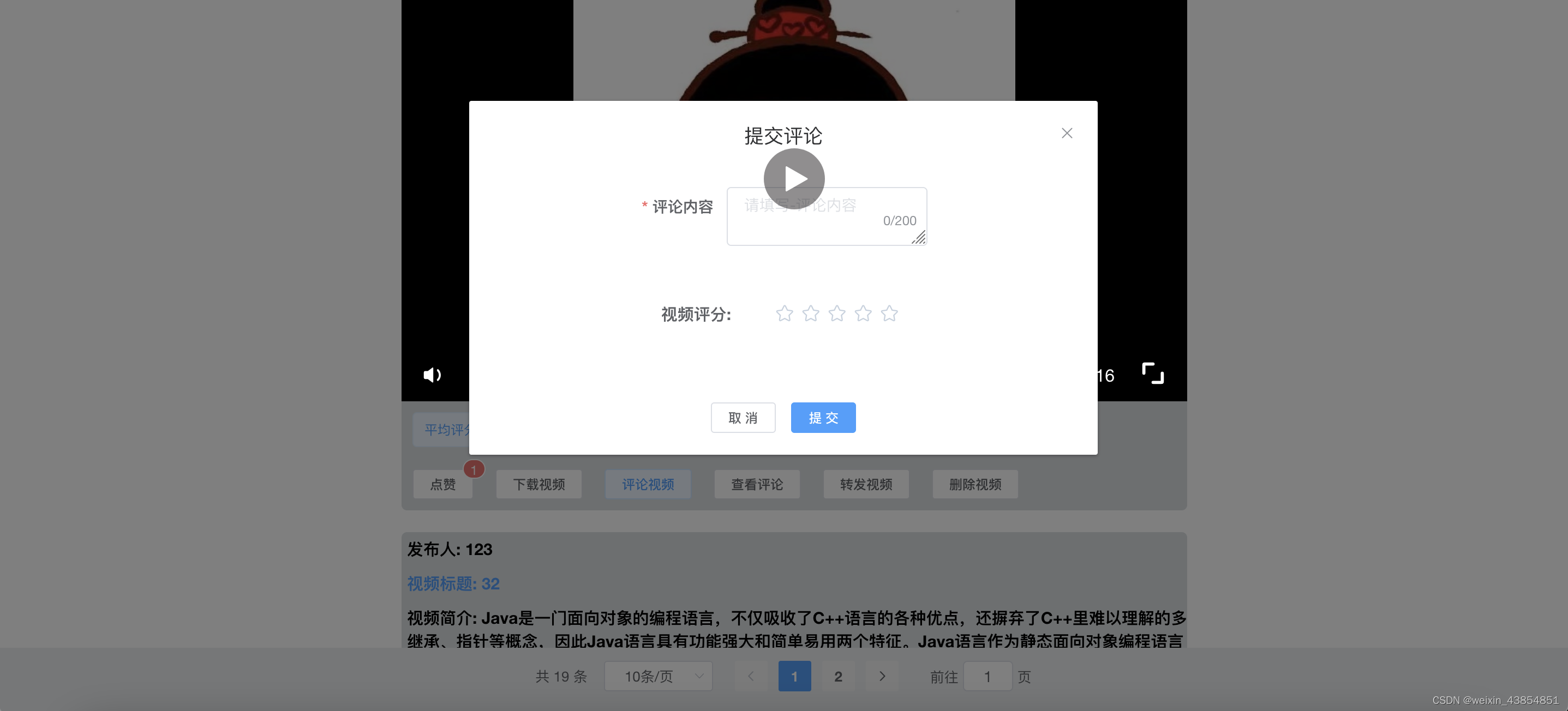Give a five-star video rating
This screenshot has height=711, width=1568.
(889, 313)
